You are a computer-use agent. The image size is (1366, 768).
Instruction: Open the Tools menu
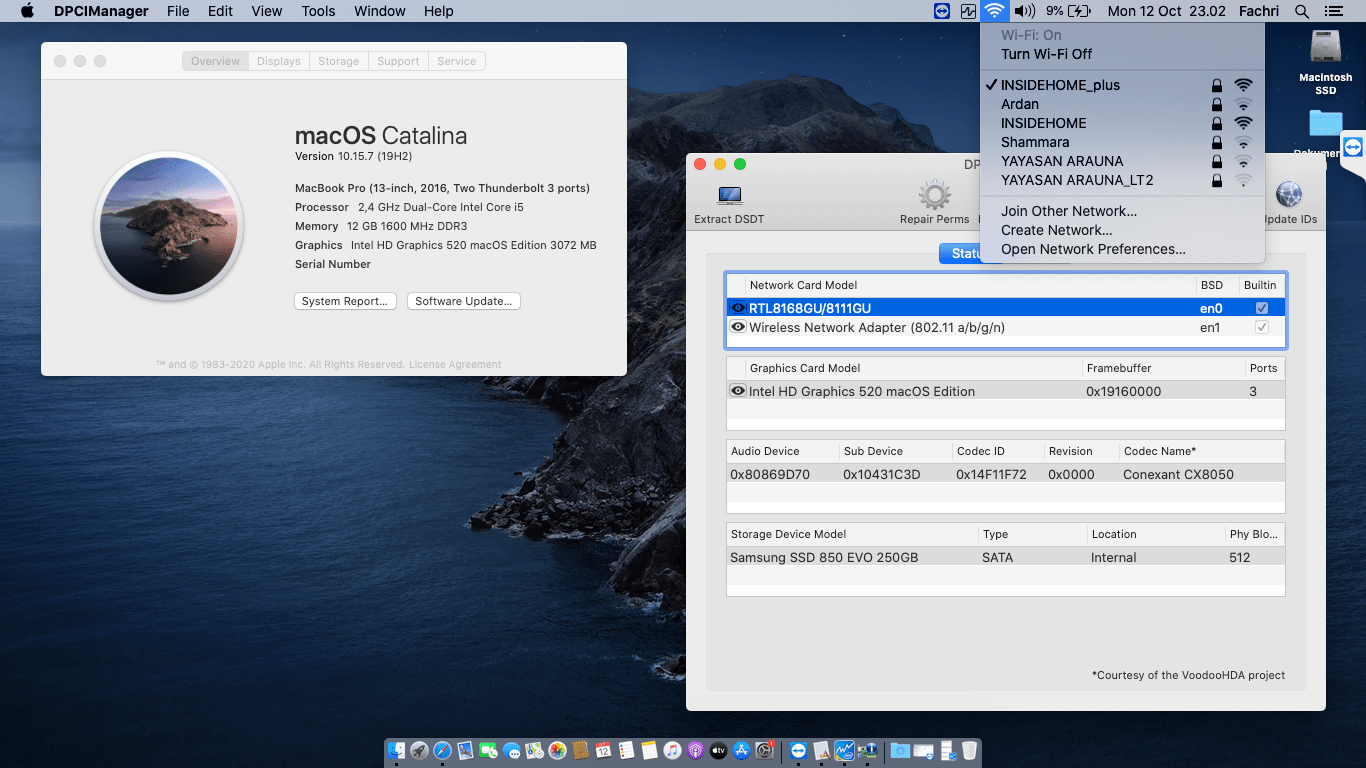click(x=318, y=11)
